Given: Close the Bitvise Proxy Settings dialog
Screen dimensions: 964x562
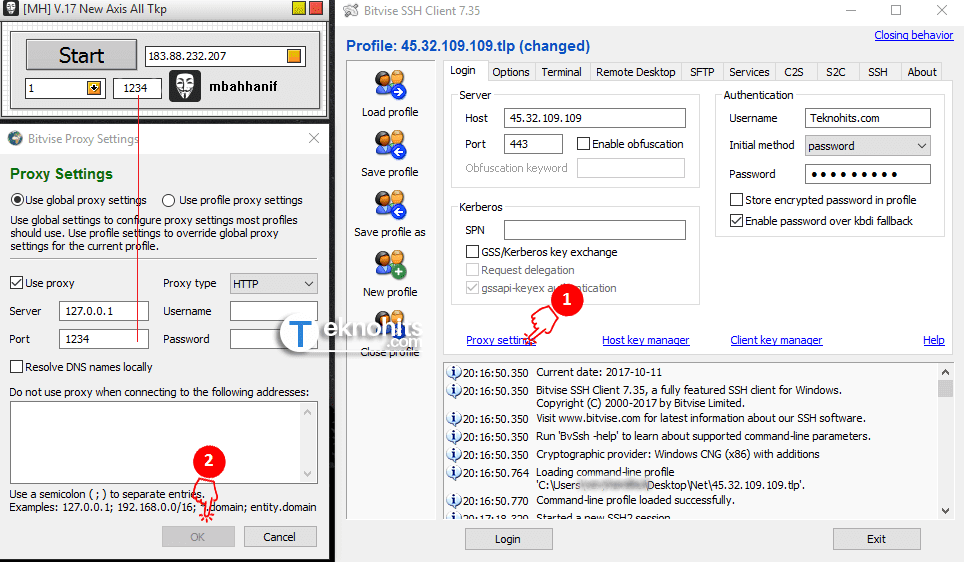Looking at the screenshot, I should [314, 138].
